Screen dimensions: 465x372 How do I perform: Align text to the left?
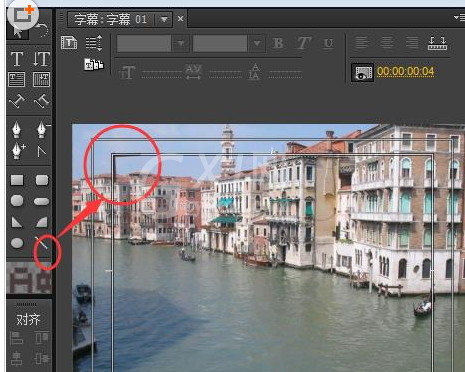pos(362,43)
